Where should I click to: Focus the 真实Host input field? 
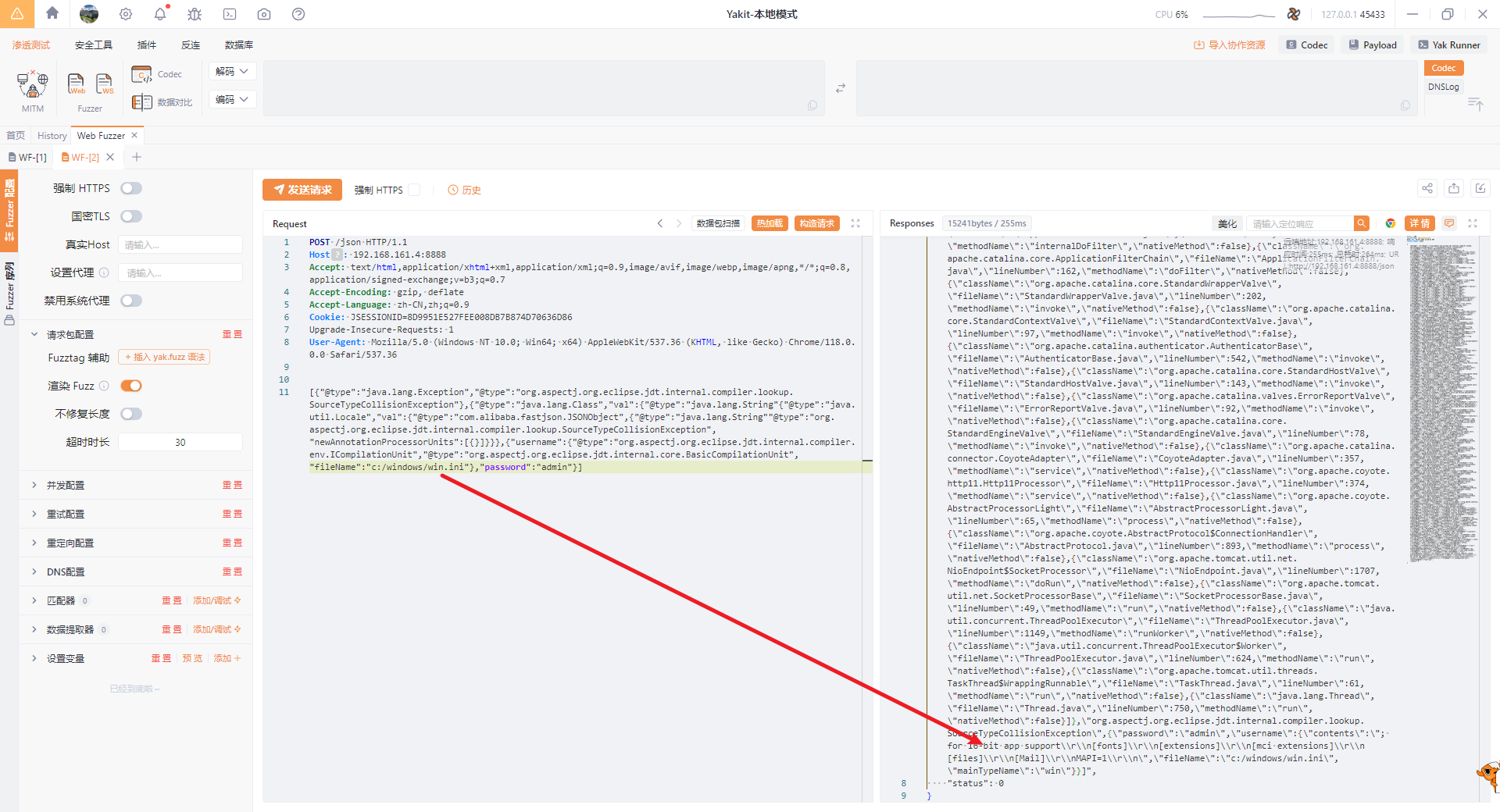pyautogui.click(x=180, y=244)
